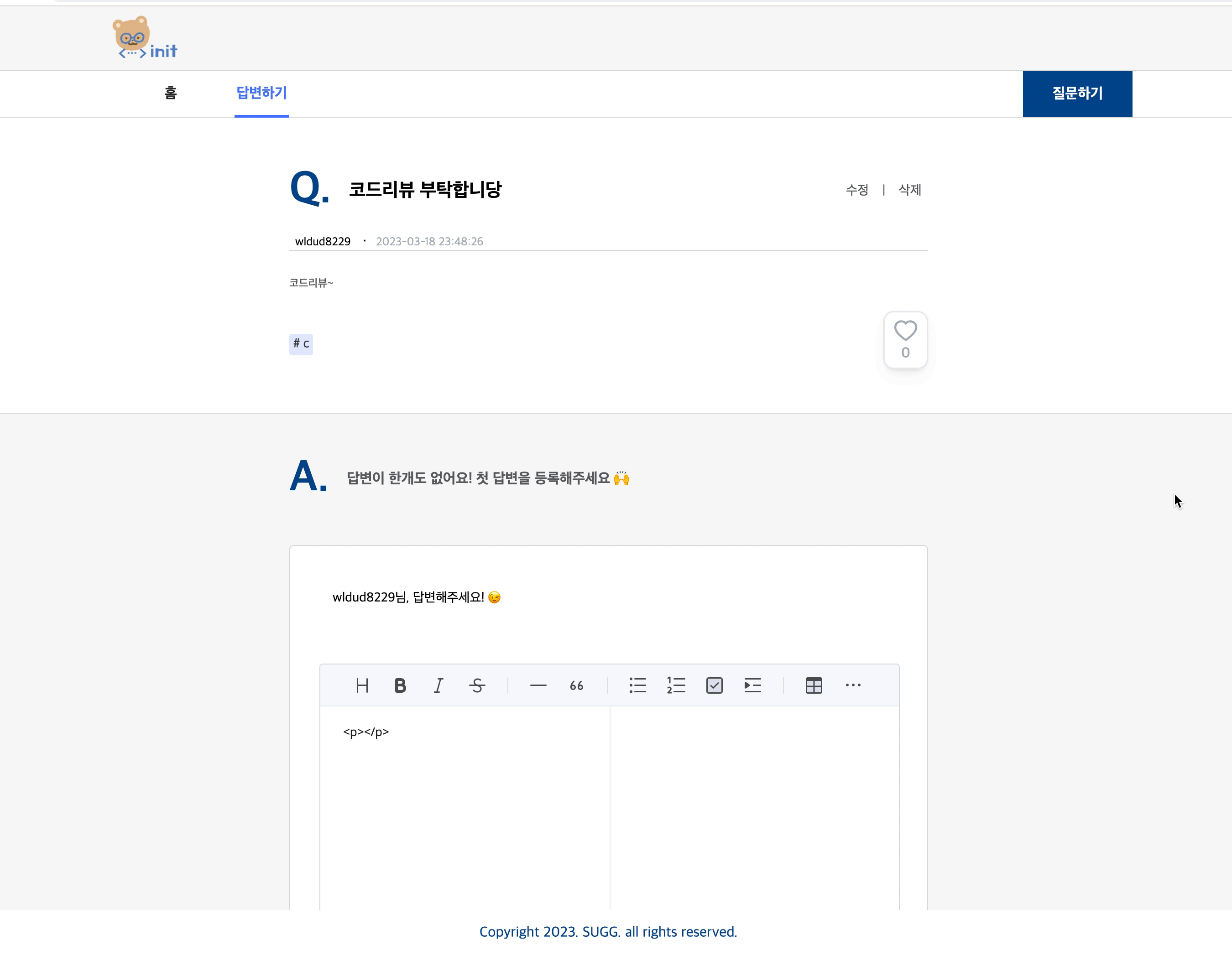
Task: Select the 답변하기 tab
Action: point(262,93)
